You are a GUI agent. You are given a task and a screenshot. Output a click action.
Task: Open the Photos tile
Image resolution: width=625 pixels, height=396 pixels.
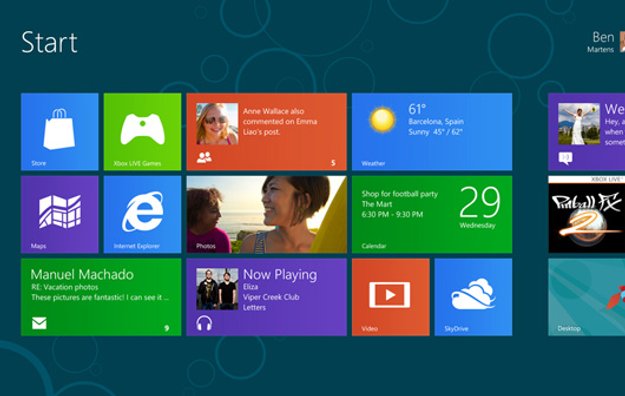click(266, 214)
